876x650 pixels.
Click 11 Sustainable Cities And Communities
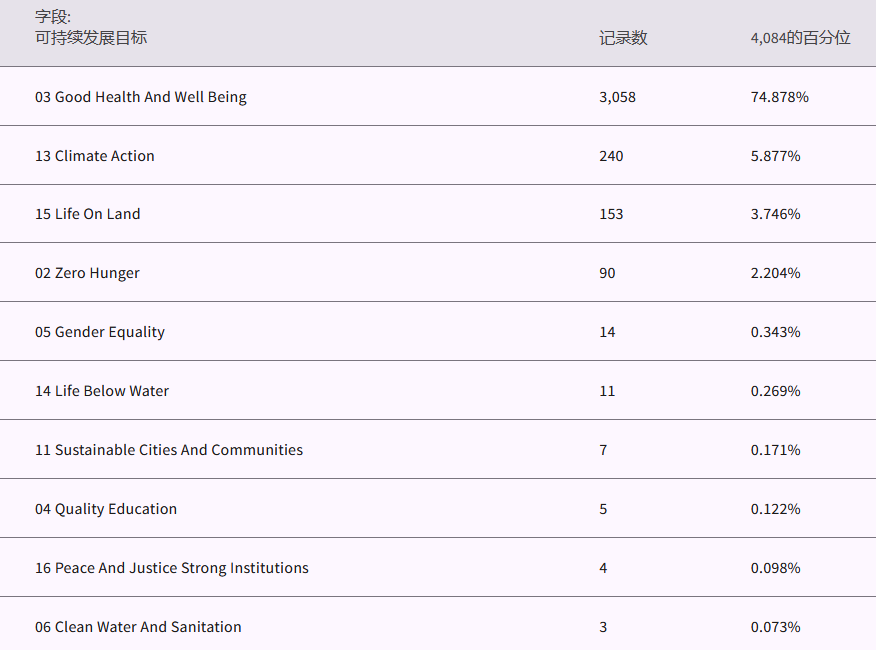pos(169,450)
